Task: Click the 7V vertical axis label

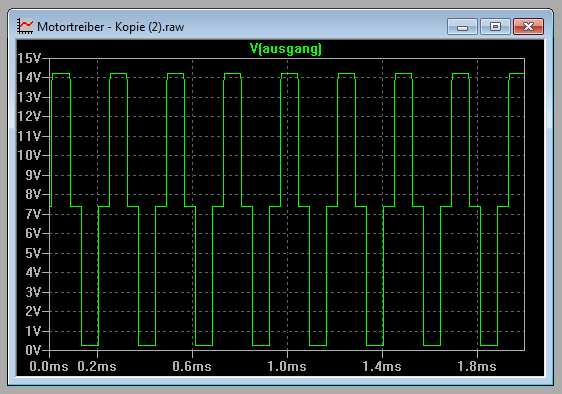Action: click(33, 214)
